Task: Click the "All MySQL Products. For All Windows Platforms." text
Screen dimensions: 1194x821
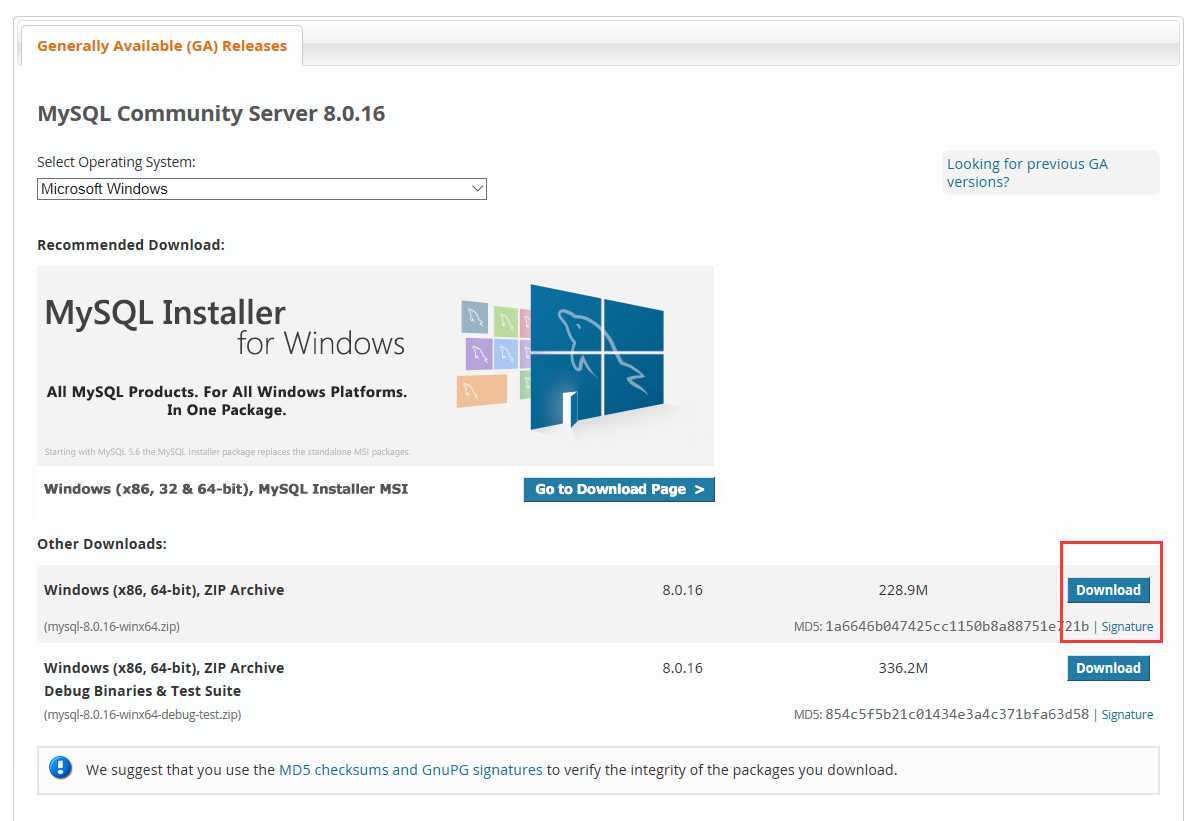Action: [227, 391]
